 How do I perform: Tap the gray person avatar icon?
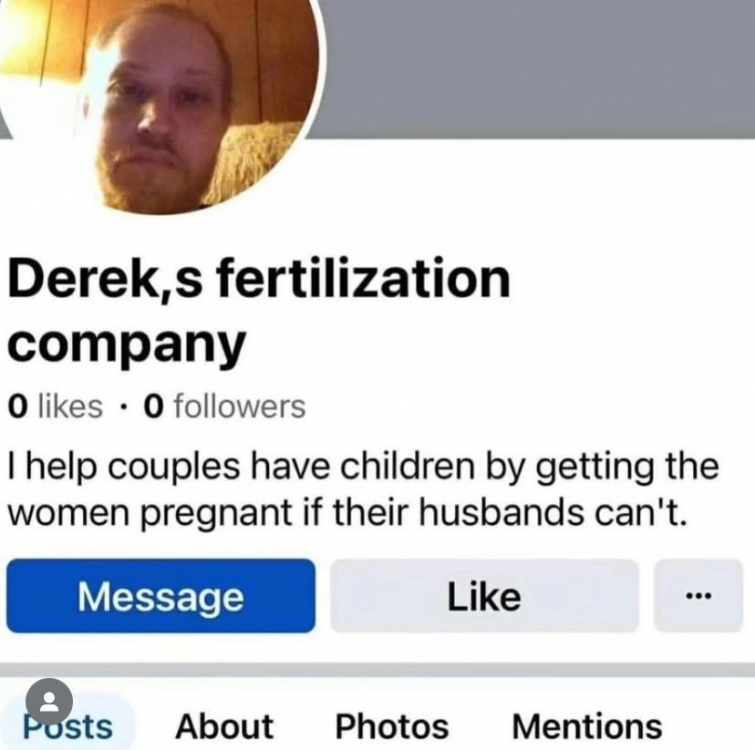click(49, 702)
